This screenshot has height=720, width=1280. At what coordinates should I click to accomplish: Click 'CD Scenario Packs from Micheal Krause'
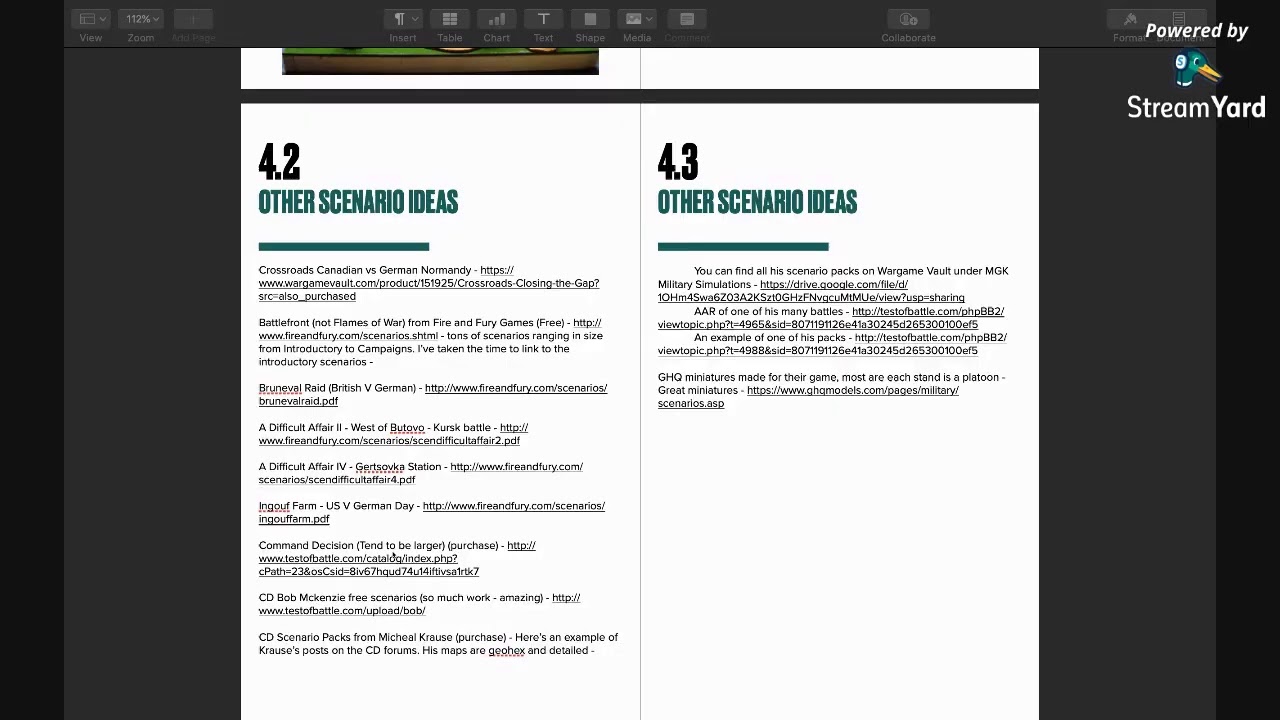[x=355, y=637]
